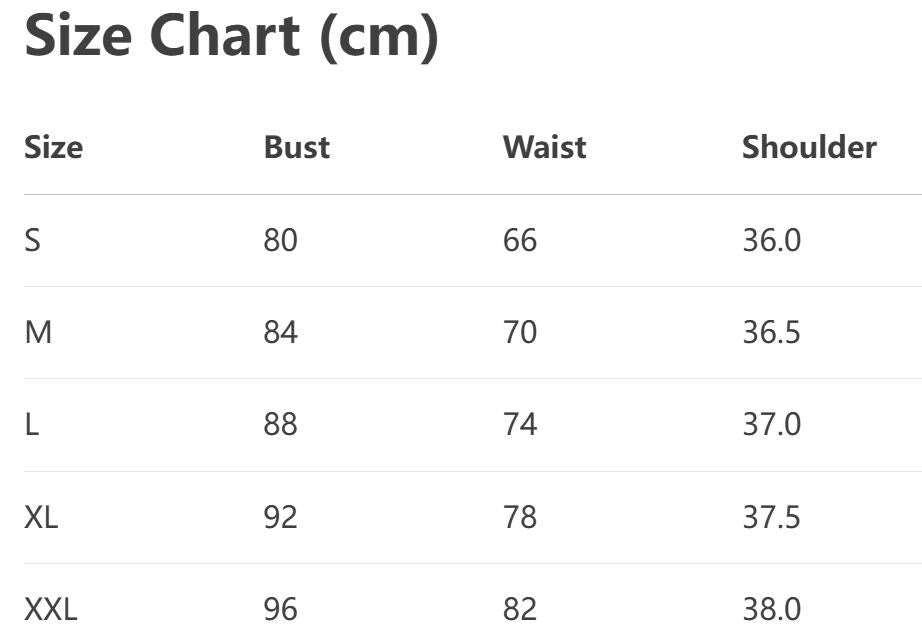922x634 pixels.
Task: Click waist value 74 for size L
Action: 519,425
